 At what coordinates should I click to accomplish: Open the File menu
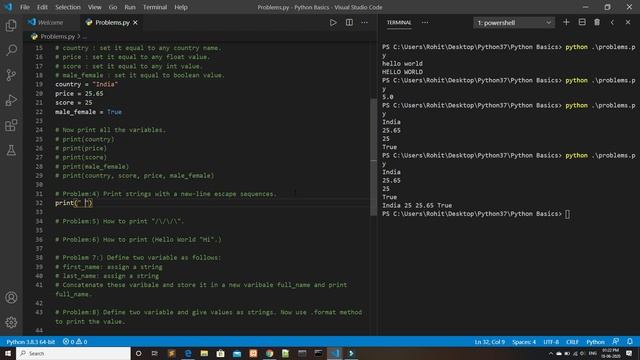[25, 7]
